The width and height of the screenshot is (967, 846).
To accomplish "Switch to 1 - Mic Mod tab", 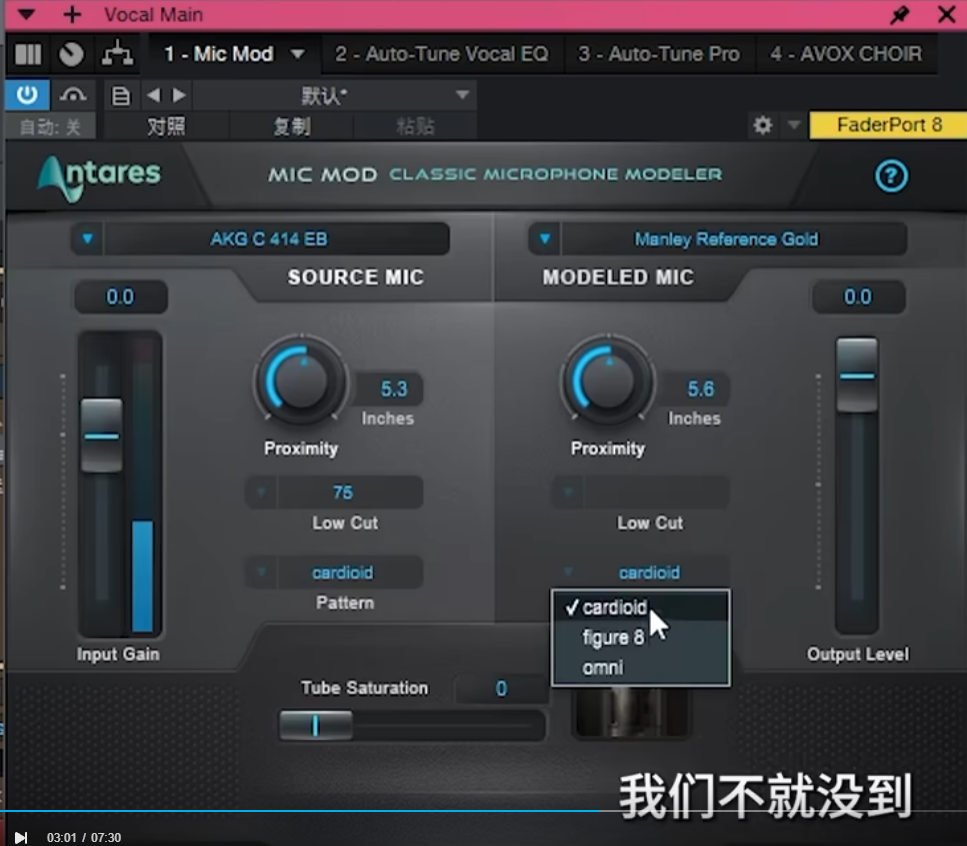I will tap(218, 54).
